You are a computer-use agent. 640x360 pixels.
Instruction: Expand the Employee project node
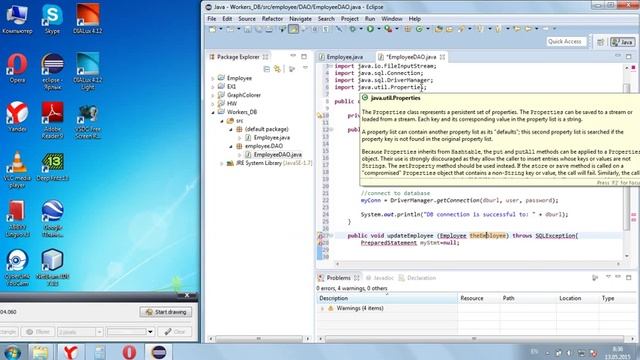point(213,78)
